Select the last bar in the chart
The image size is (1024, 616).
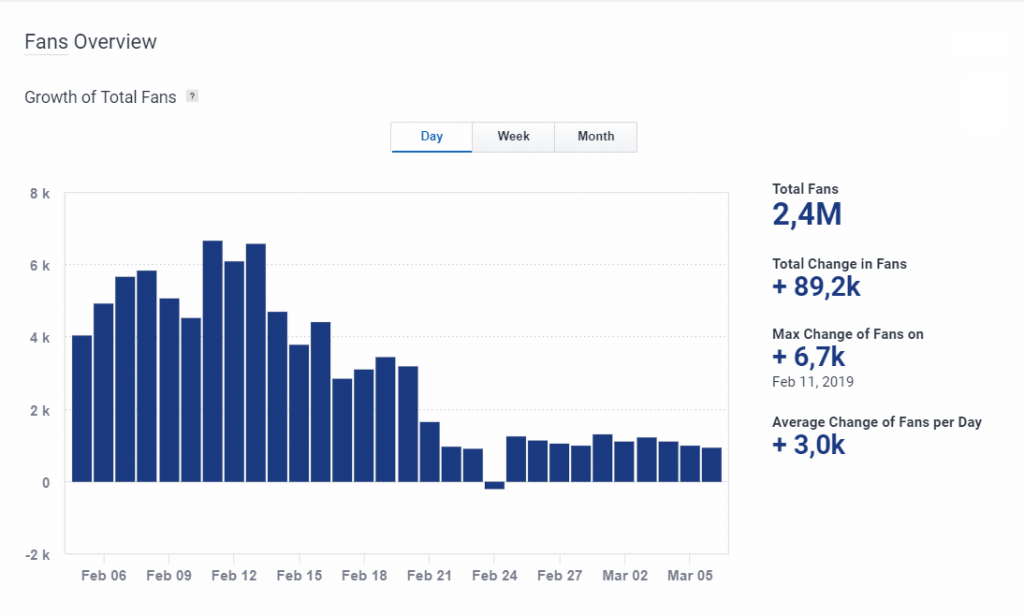tap(712, 464)
